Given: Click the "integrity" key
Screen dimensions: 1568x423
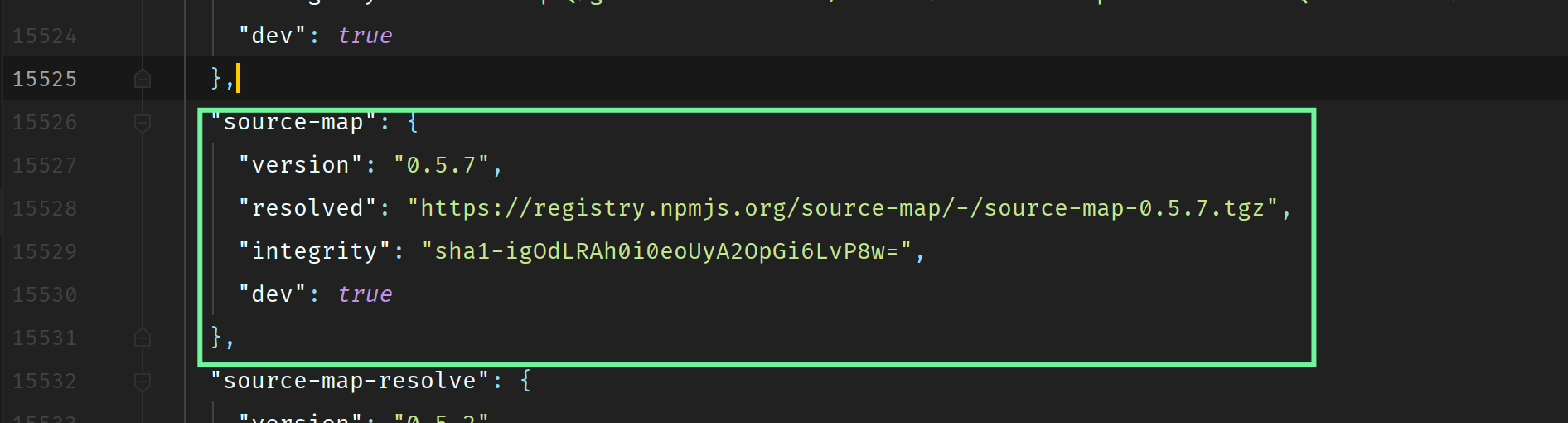Looking at the screenshot, I should tap(315, 251).
